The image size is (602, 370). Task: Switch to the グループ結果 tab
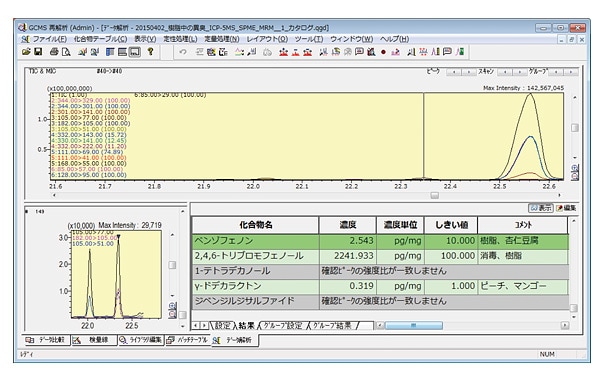pyautogui.click(x=332, y=325)
